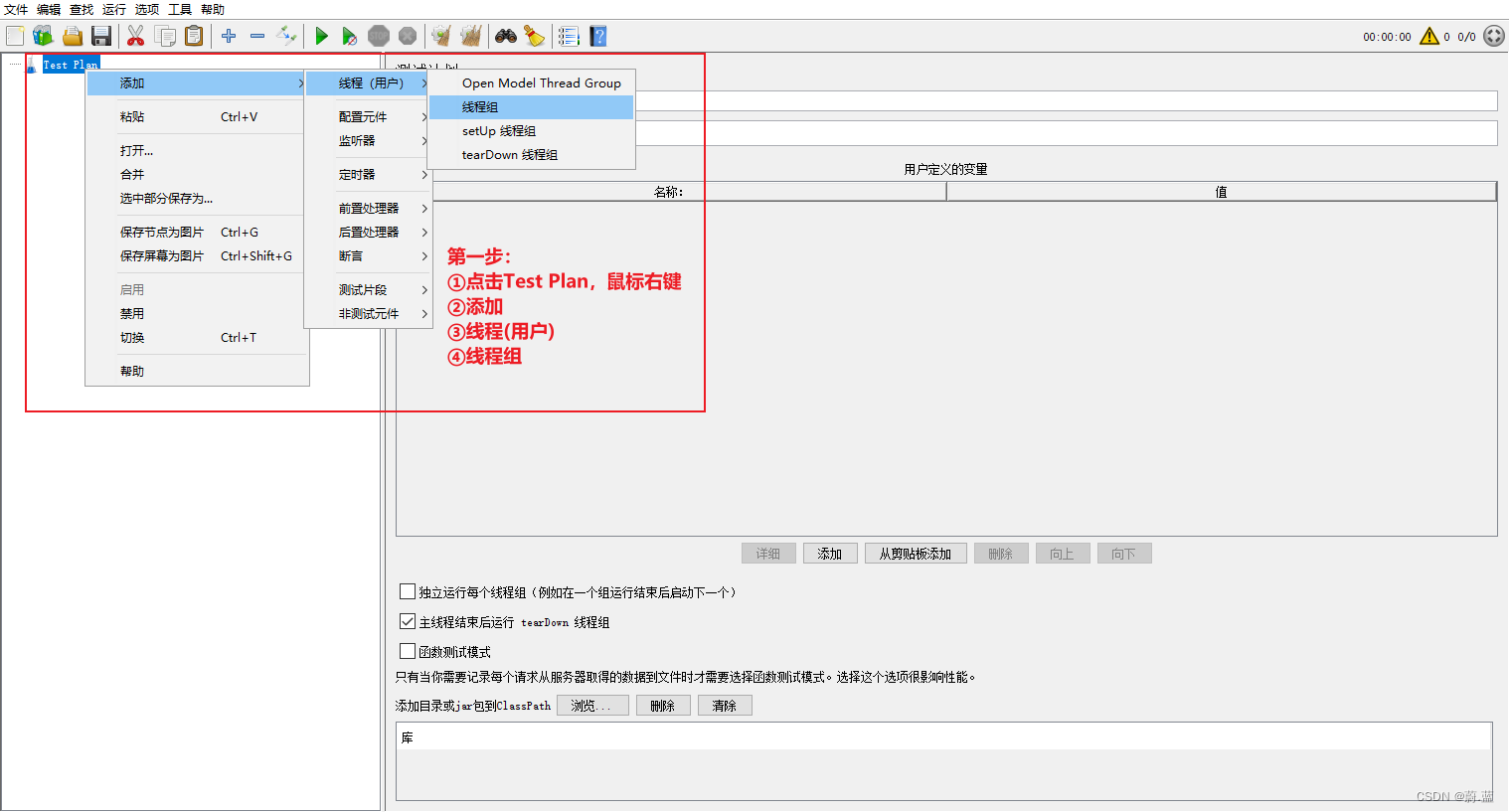This screenshot has width=1509, height=812.
Task: Expand the 监听器 submenu arrow
Action: 424,141
